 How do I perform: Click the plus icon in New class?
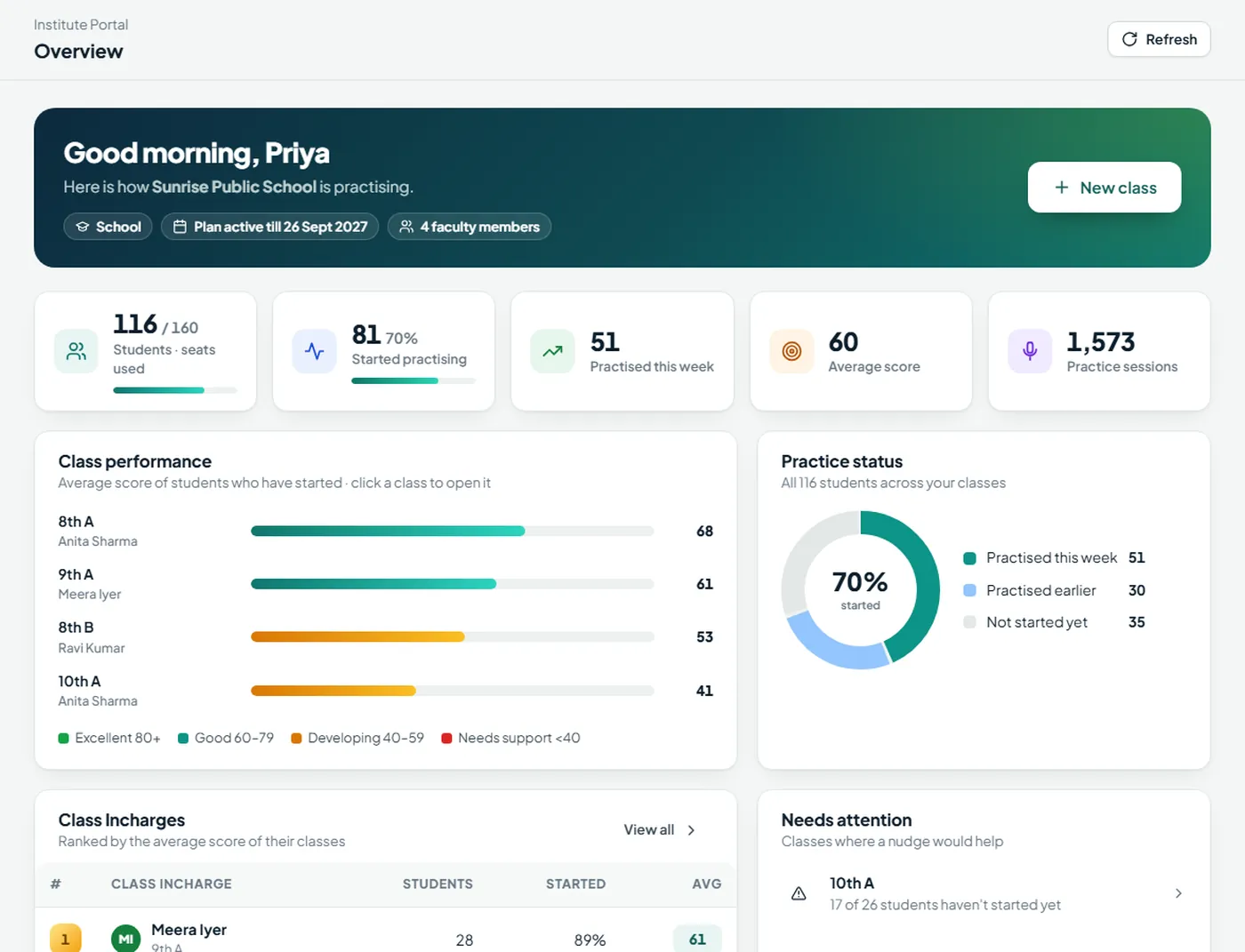(1062, 188)
